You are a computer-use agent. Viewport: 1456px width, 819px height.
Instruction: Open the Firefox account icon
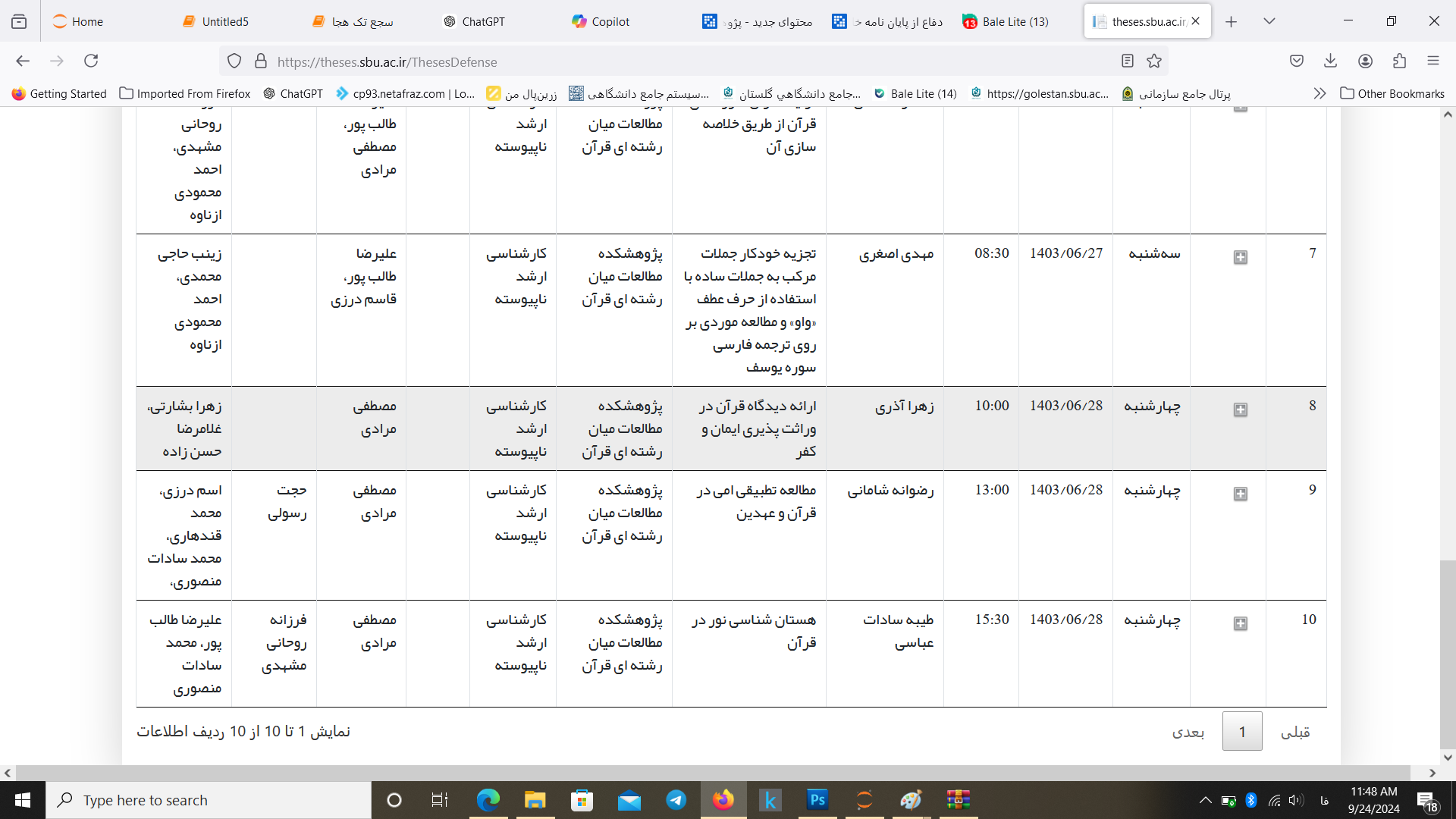(x=1365, y=61)
